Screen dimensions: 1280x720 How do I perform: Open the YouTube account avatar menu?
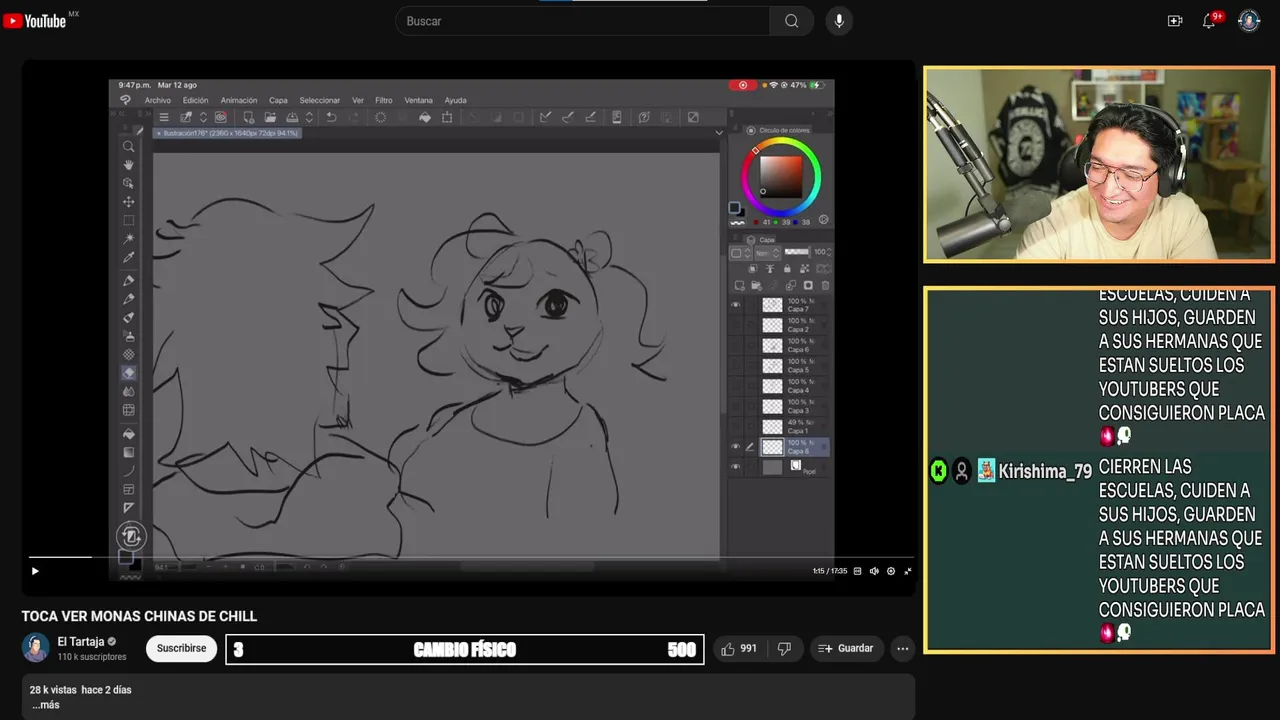[1249, 21]
